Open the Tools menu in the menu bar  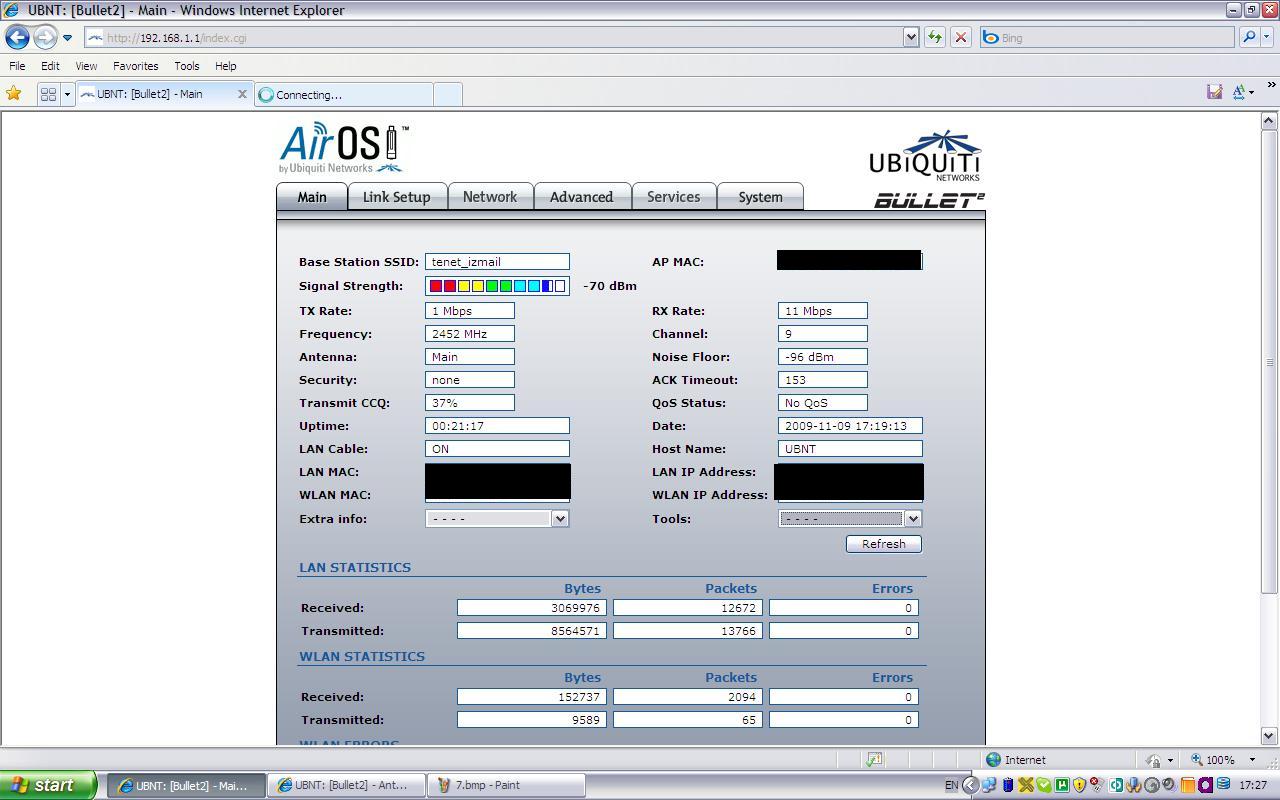click(187, 66)
